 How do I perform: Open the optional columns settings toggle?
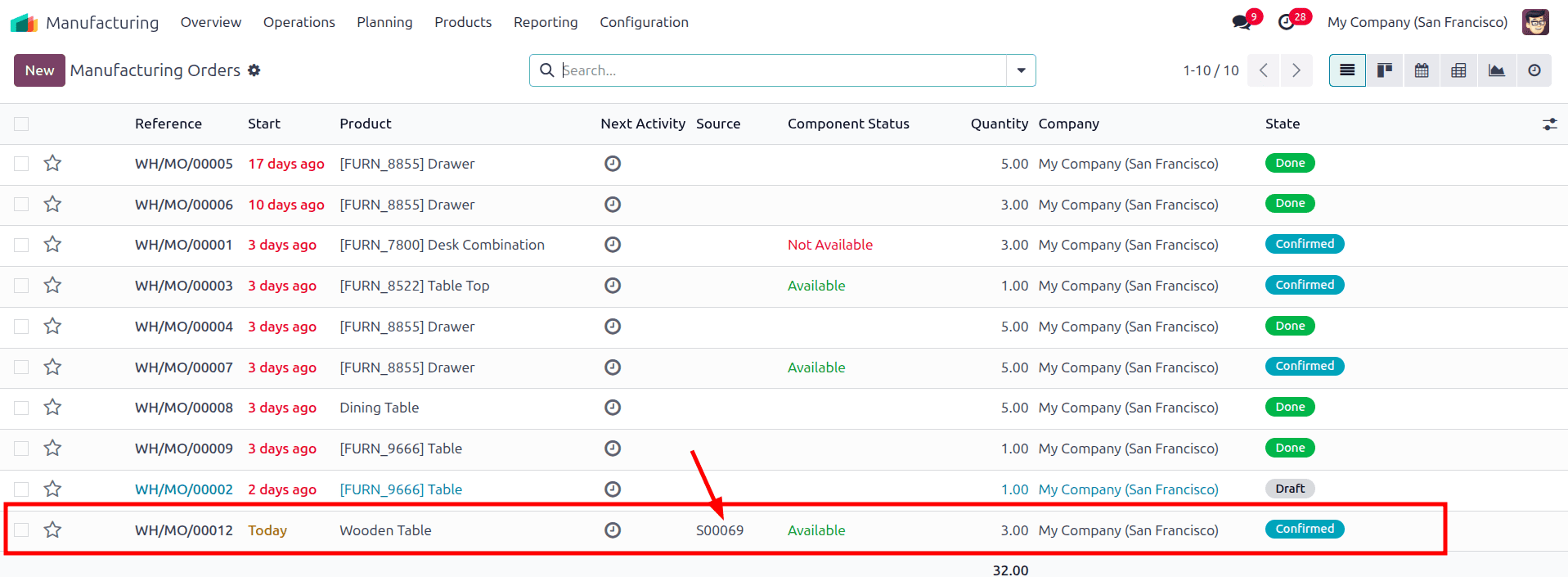tap(1549, 124)
